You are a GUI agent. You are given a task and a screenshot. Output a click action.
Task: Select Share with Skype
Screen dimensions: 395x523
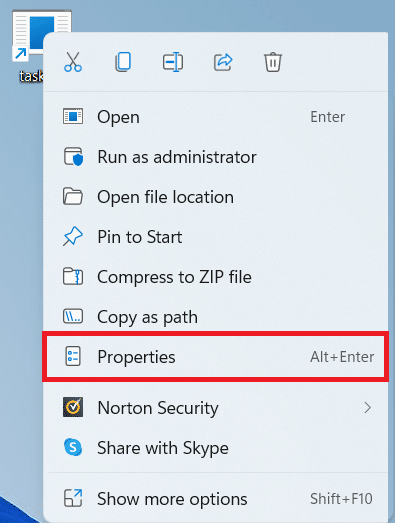215,448
